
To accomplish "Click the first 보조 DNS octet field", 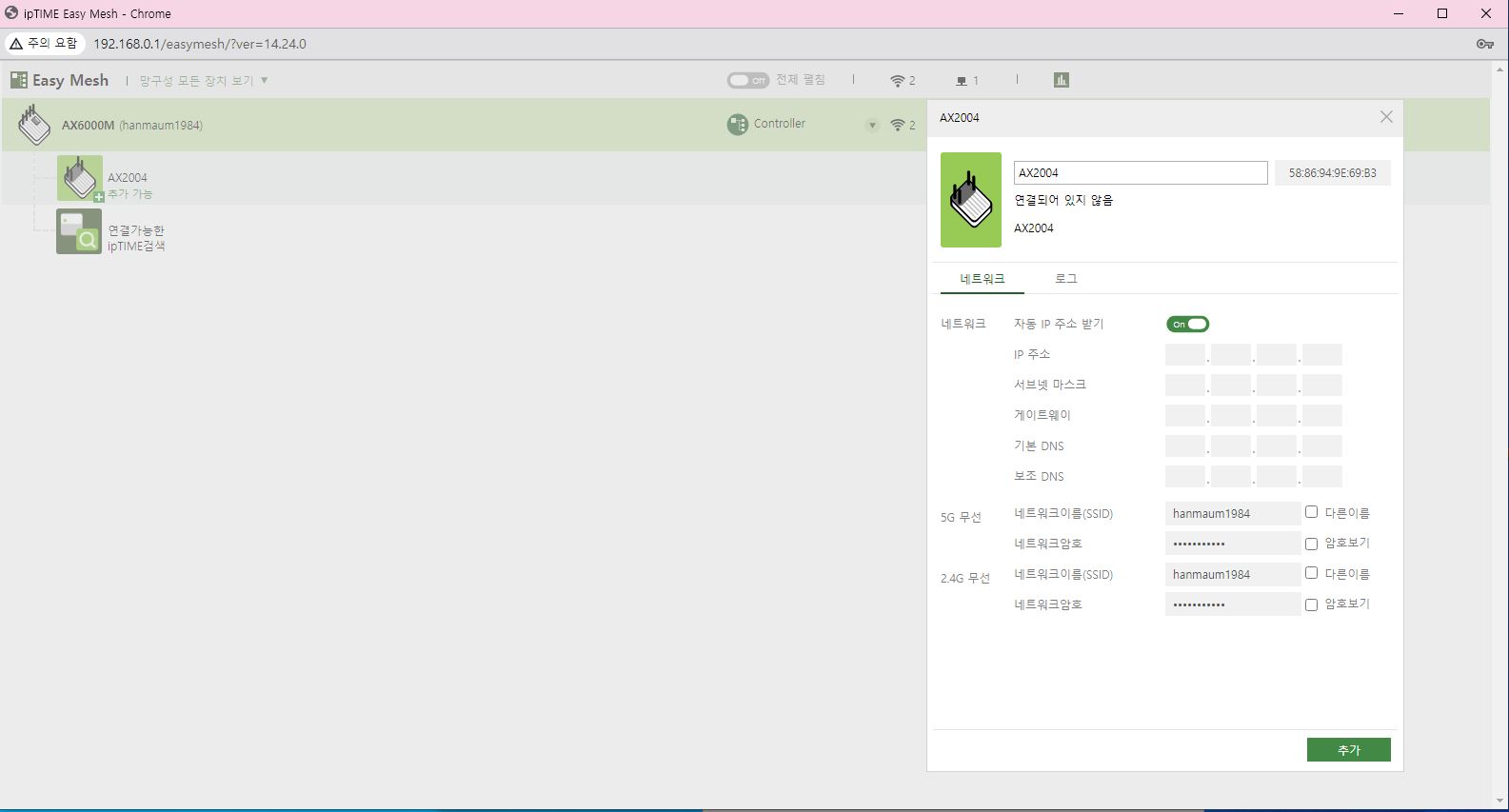I will click(x=1185, y=477).
